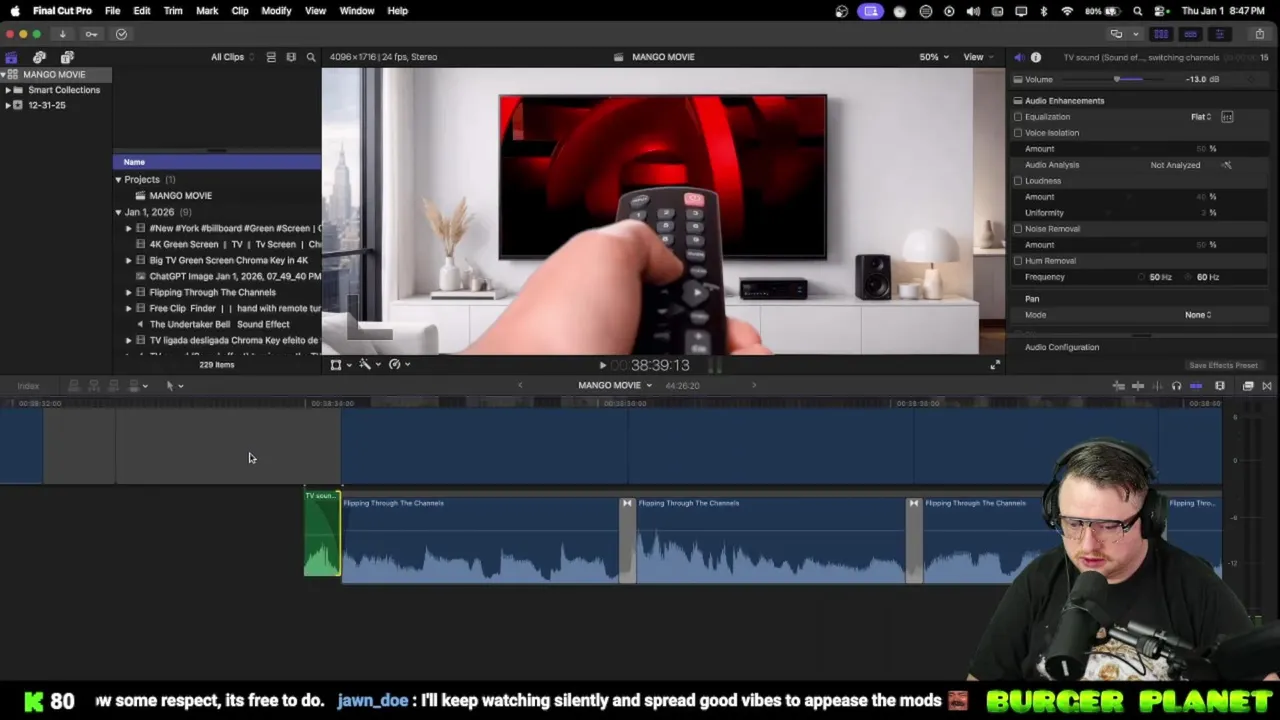Open the Mark menu
This screenshot has height=720, width=1280.
[207, 11]
